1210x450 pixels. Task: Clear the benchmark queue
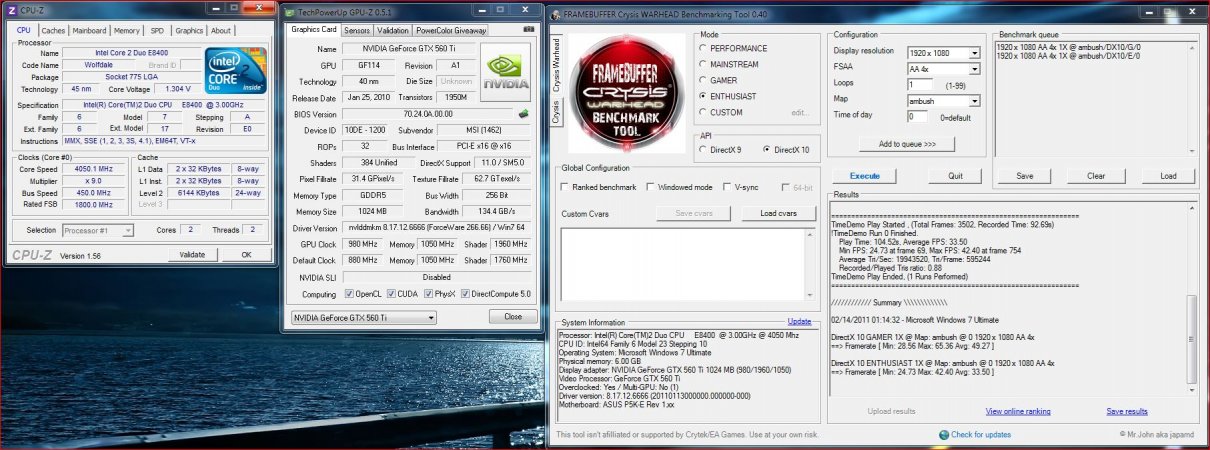pos(1096,176)
